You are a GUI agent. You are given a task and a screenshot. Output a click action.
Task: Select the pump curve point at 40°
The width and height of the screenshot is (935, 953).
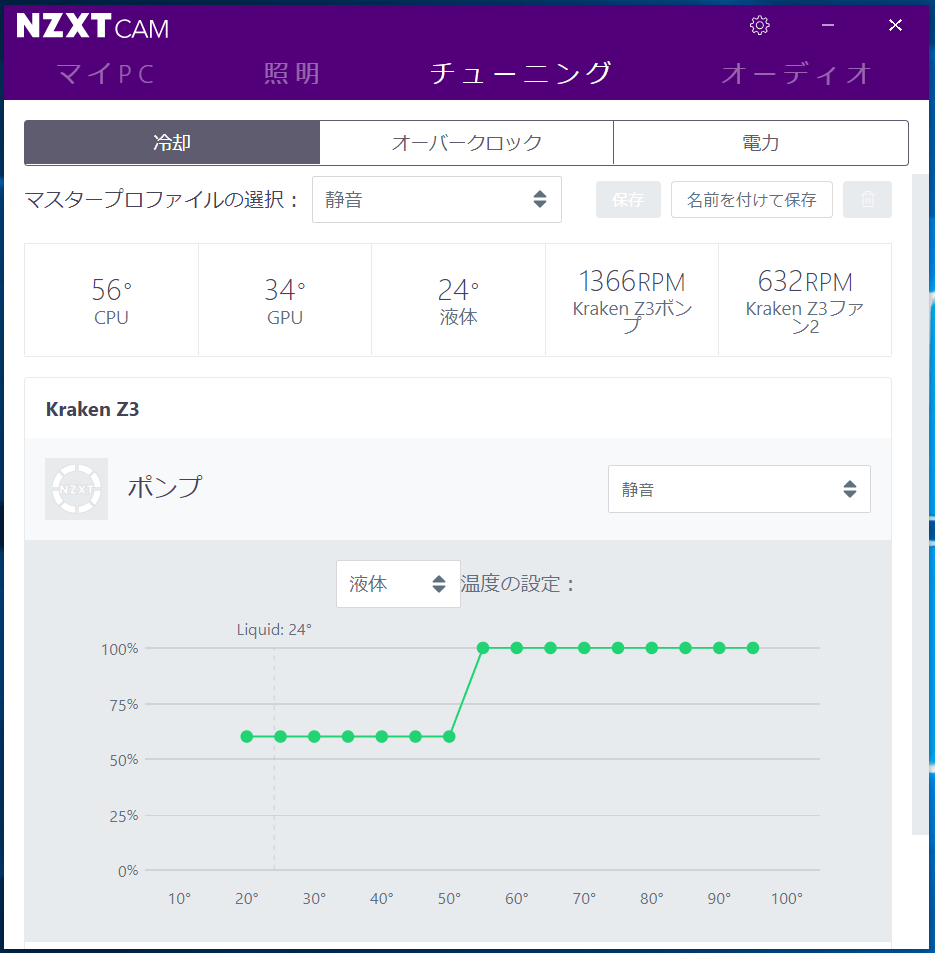pyautogui.click(x=382, y=737)
